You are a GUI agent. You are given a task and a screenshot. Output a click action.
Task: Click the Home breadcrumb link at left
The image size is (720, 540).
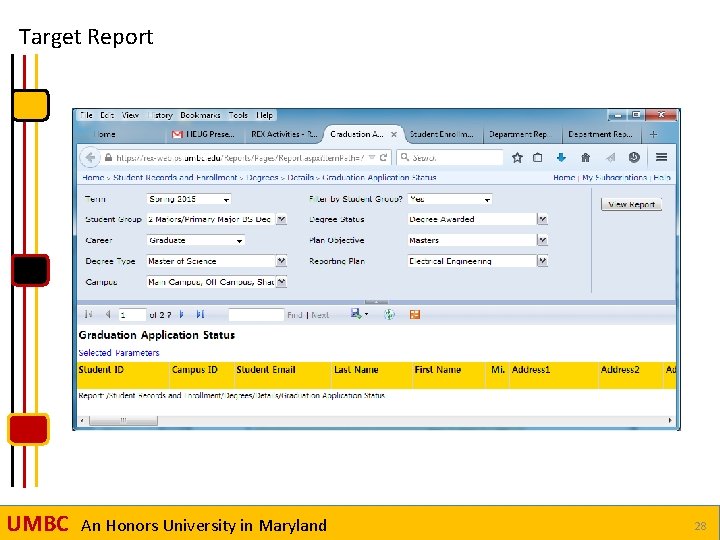pos(93,177)
